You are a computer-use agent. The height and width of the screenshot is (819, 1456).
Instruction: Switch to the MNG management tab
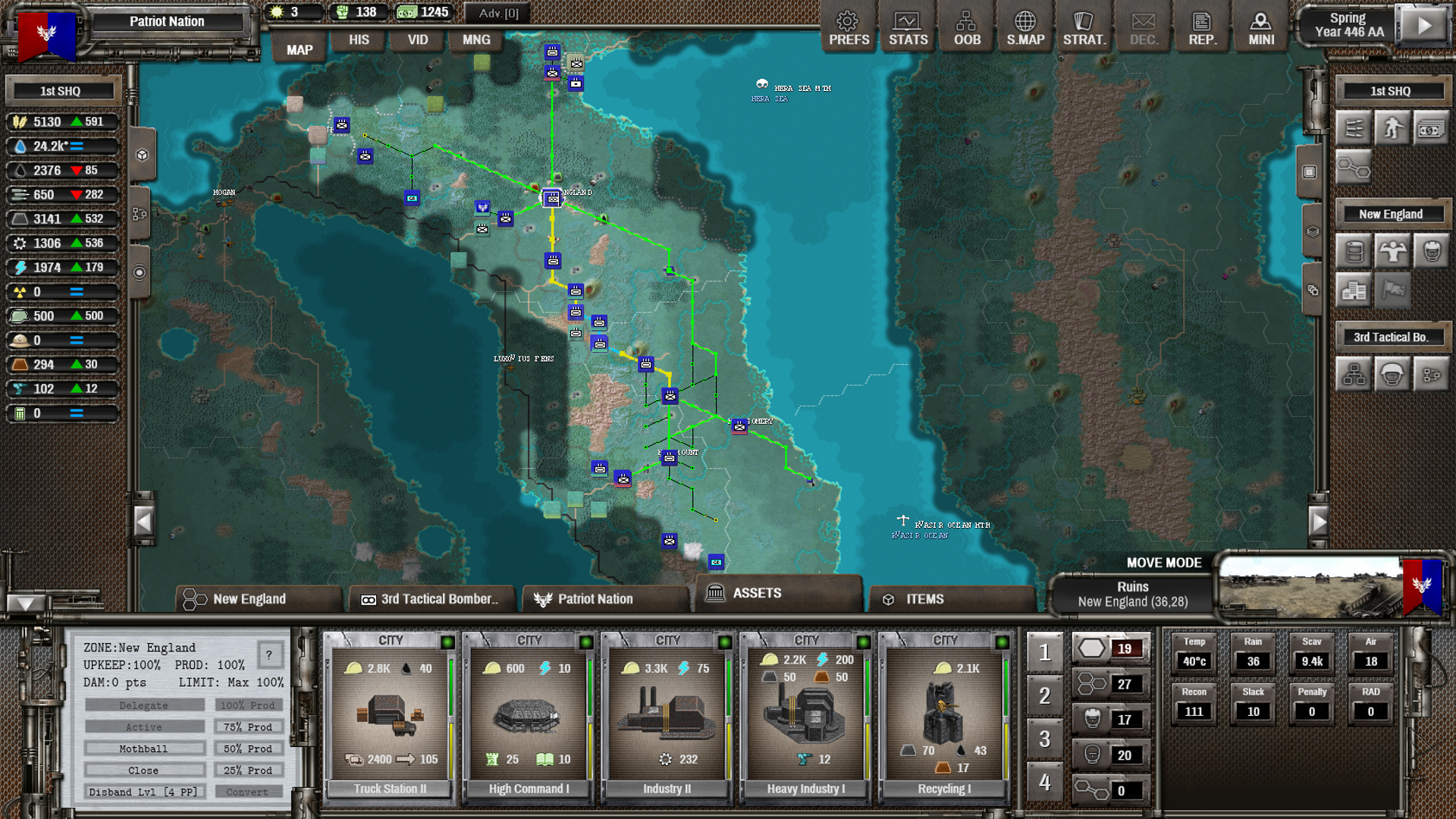click(x=476, y=39)
